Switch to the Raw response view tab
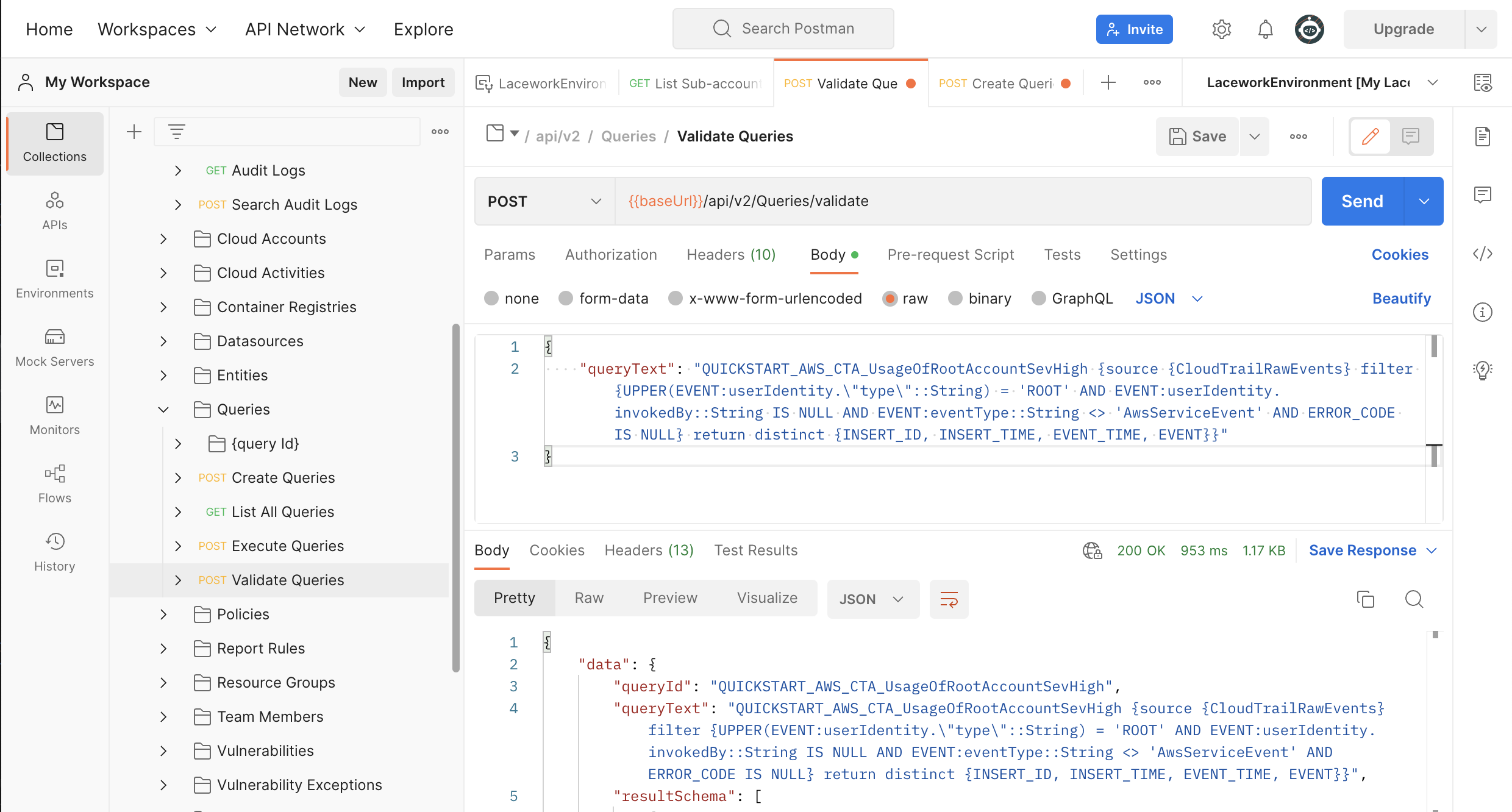The width and height of the screenshot is (1512, 812). [x=588, y=598]
